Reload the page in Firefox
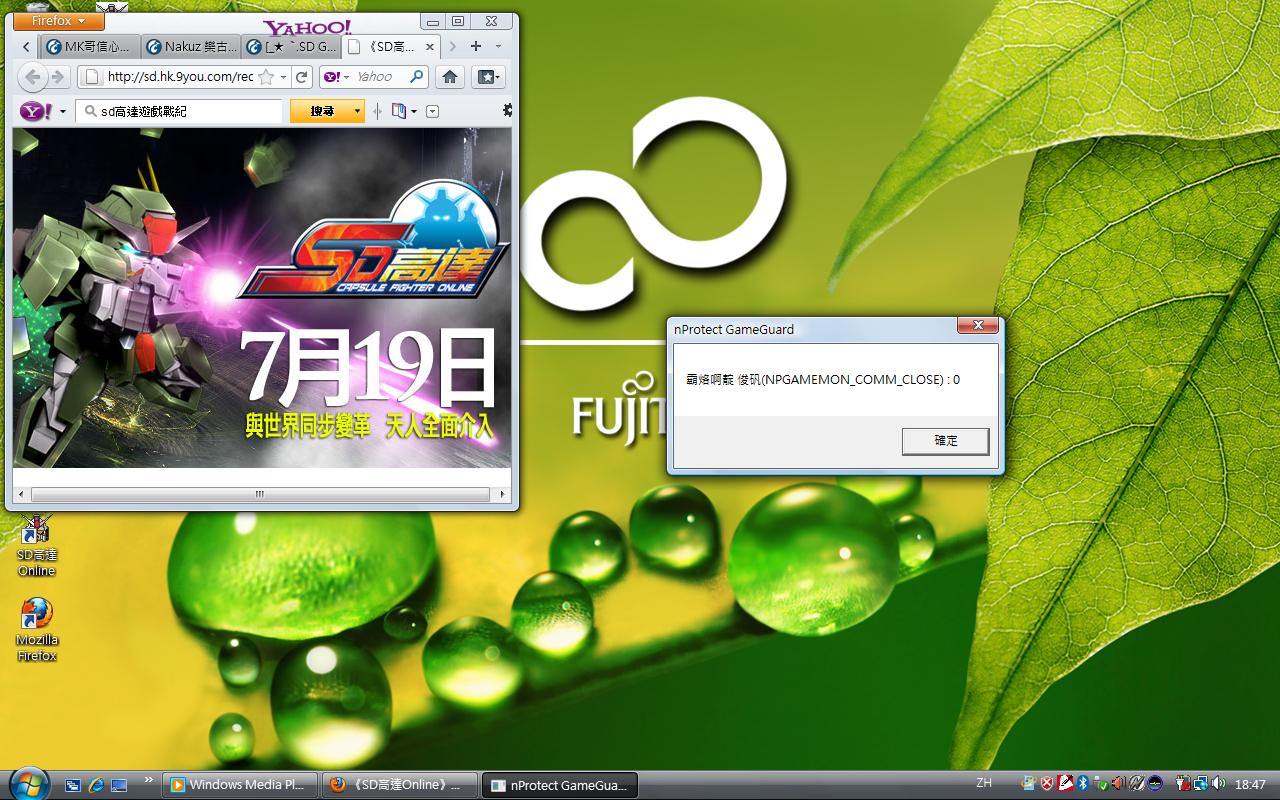The image size is (1280, 800). tap(302, 77)
